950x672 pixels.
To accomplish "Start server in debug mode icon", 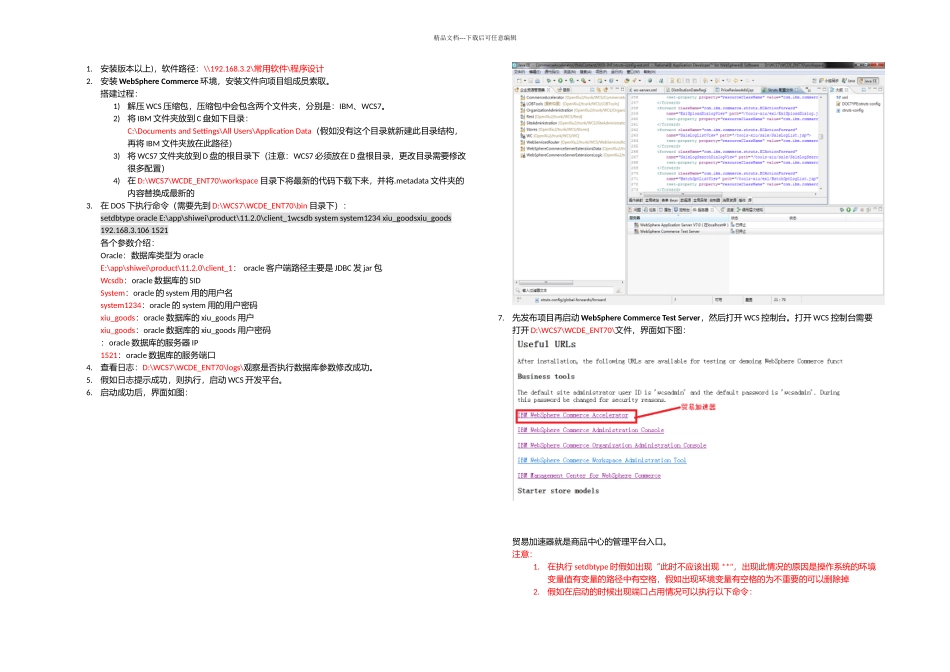I will point(842,210).
